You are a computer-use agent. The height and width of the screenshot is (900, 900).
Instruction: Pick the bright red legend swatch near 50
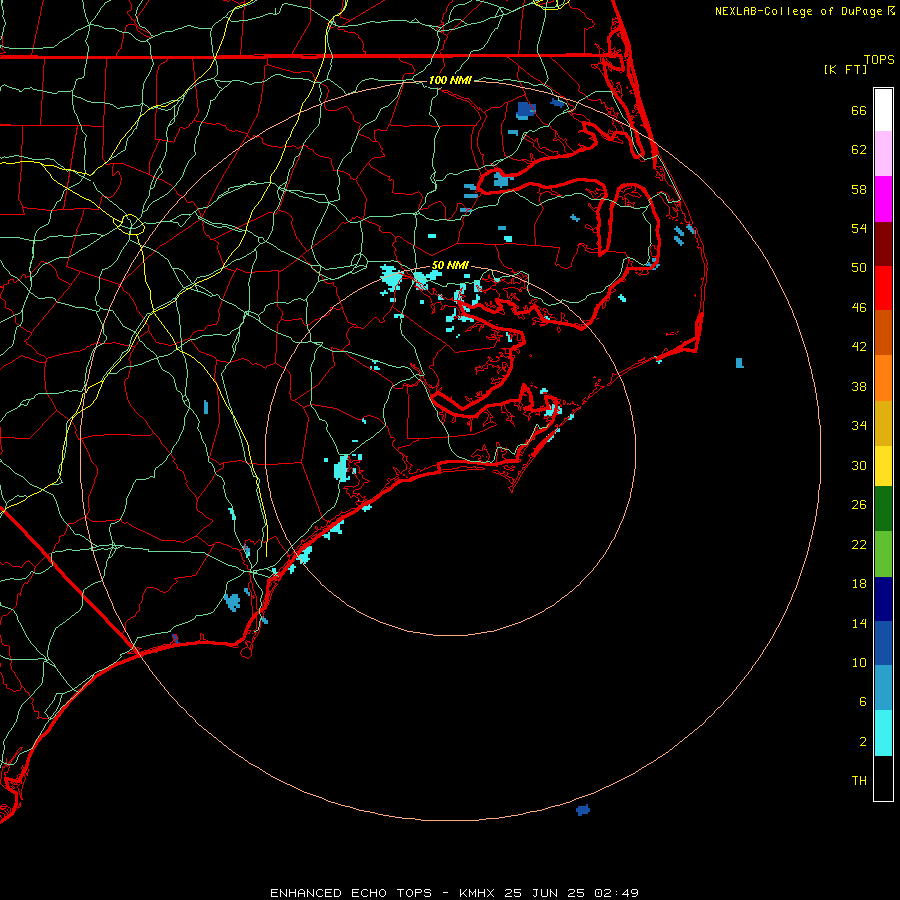(883, 288)
